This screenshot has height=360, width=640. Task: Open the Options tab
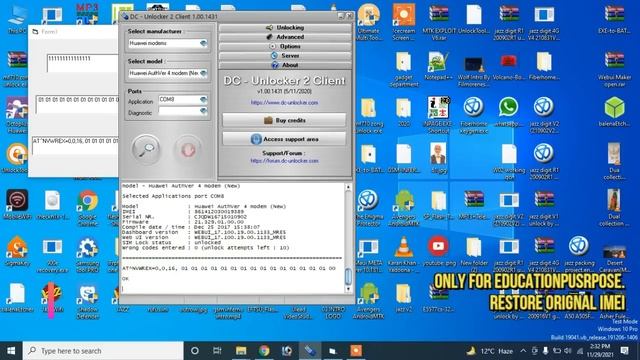click(x=285, y=47)
